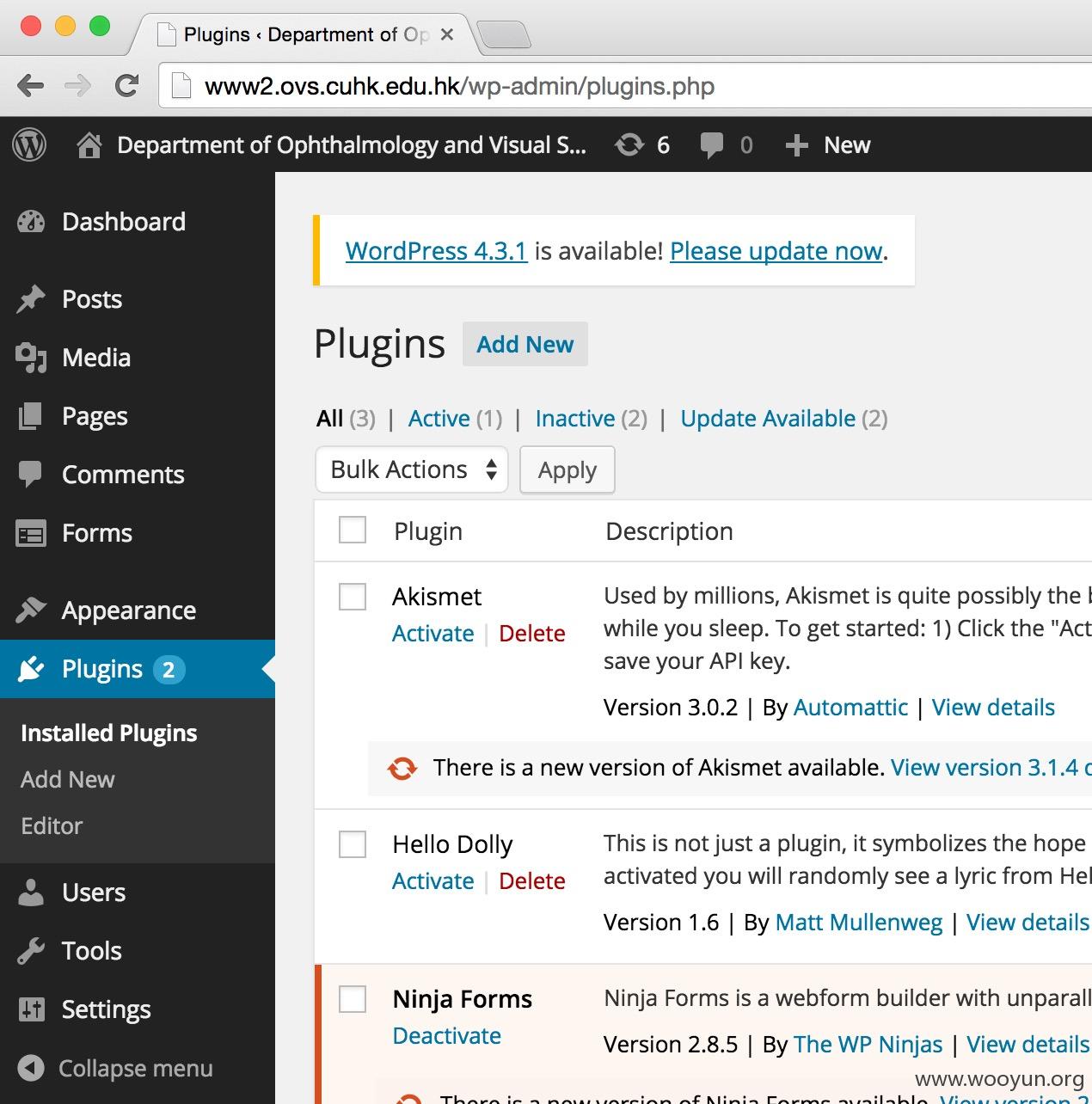This screenshot has width=1092, height=1104.
Task: Click the Add New button beside Plugins heading
Action: point(525,344)
